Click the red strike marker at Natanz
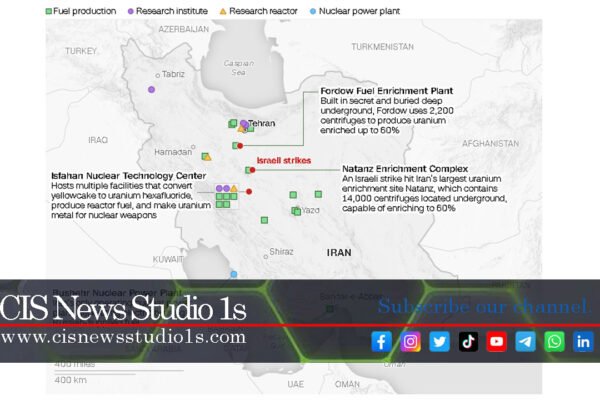 click(x=253, y=170)
